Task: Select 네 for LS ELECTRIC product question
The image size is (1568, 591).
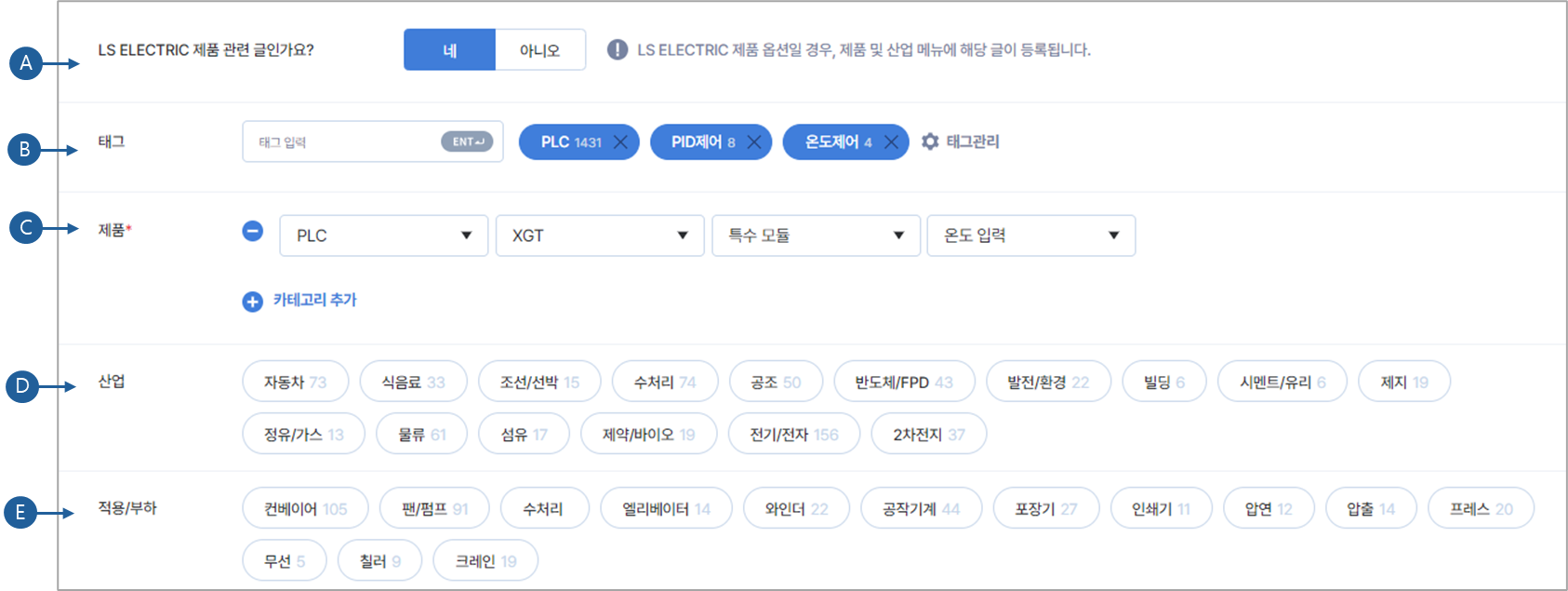Action: (x=449, y=50)
